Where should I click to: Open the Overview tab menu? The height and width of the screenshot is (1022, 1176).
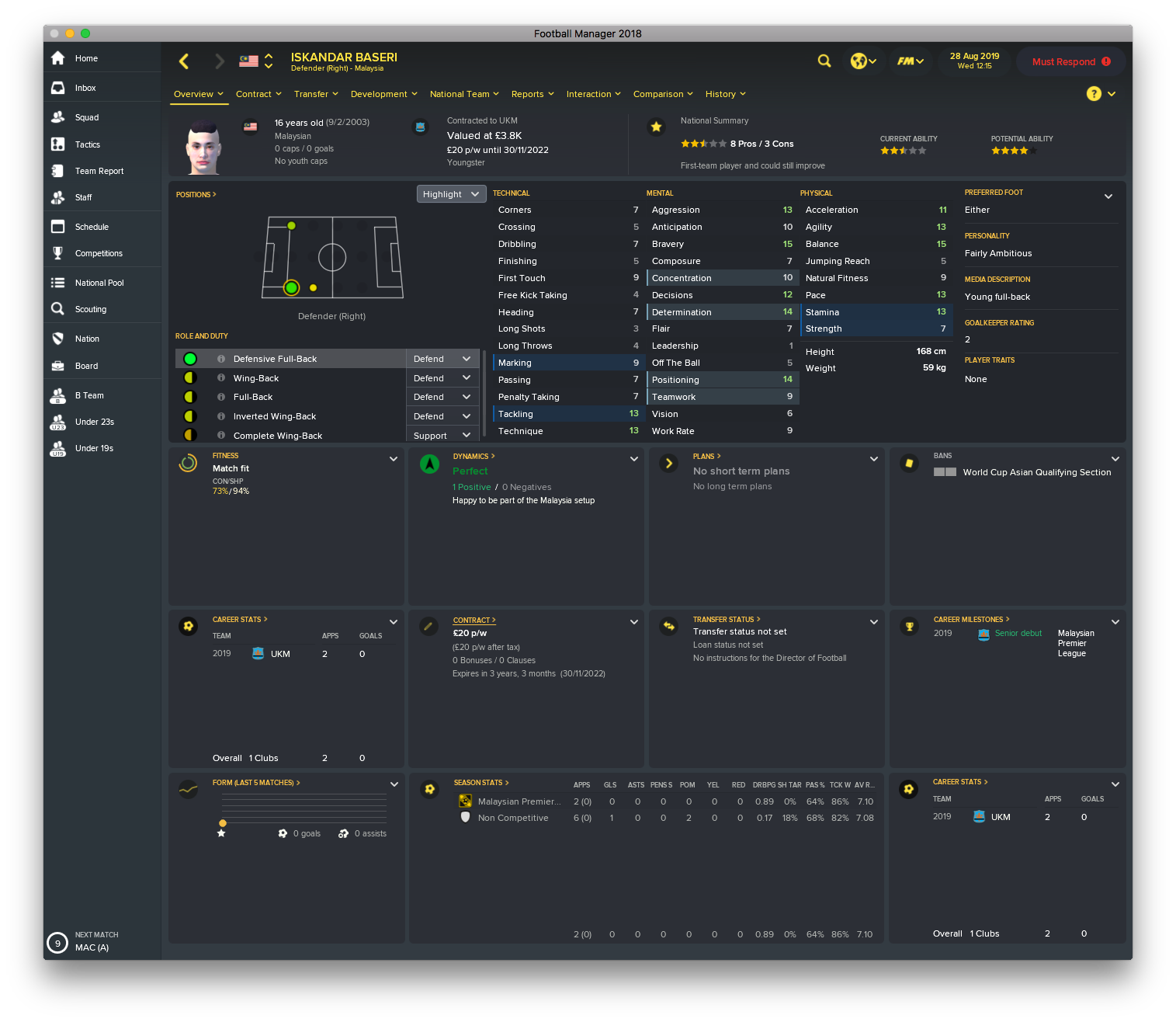click(x=199, y=94)
